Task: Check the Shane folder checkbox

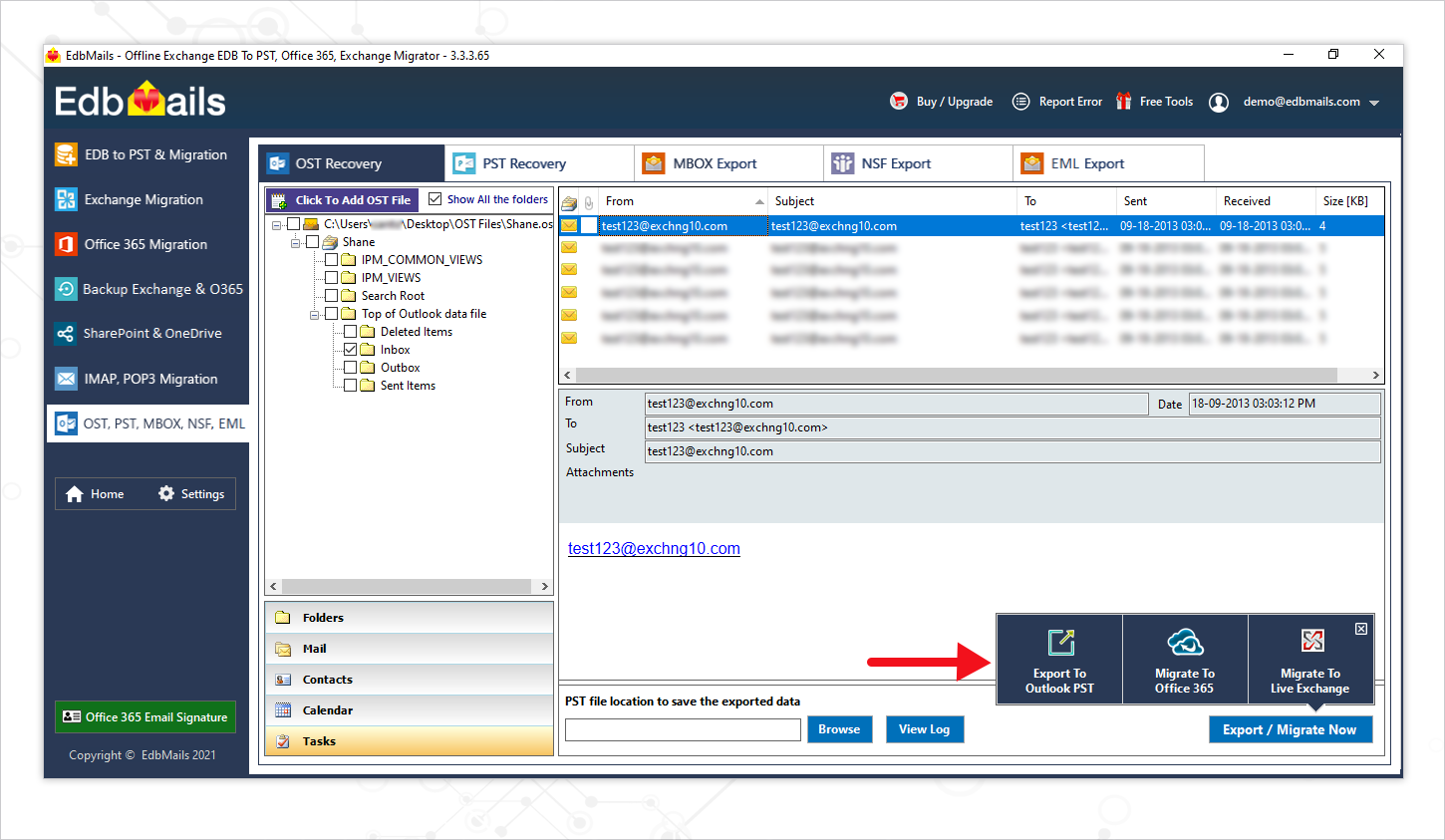Action: pyautogui.click(x=312, y=242)
